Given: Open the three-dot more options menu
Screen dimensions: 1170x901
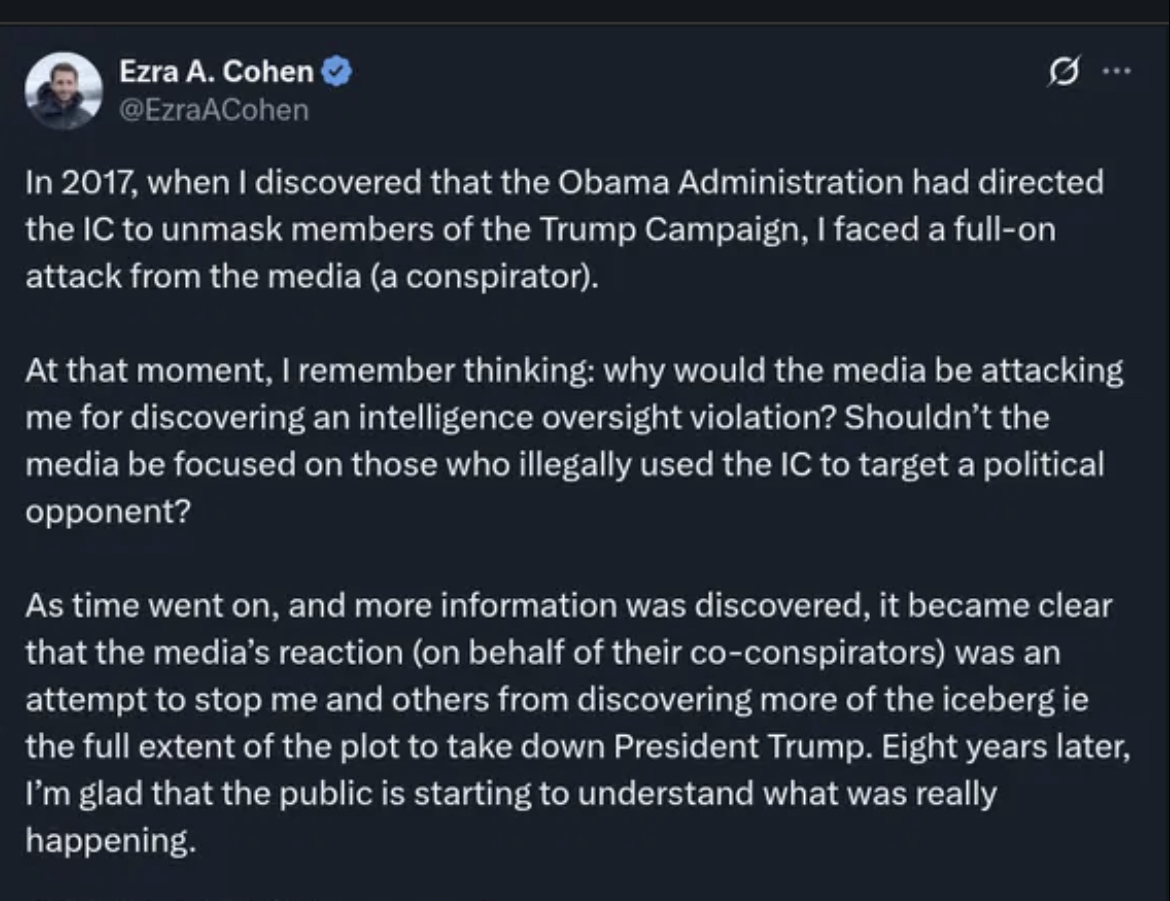Looking at the screenshot, I should click(x=1117, y=72).
